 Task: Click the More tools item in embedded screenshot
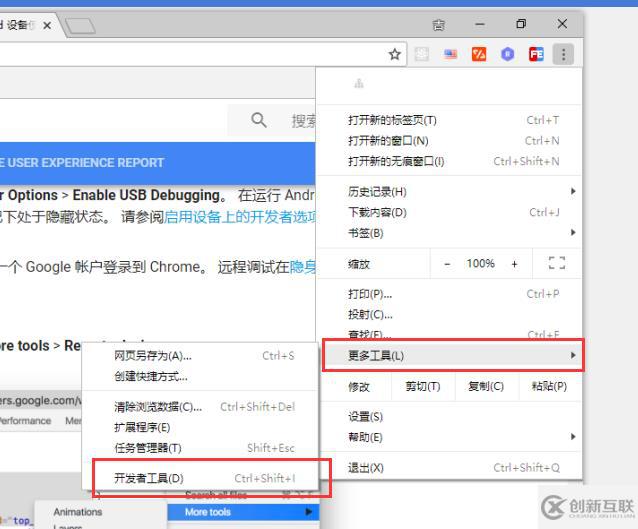(243, 512)
